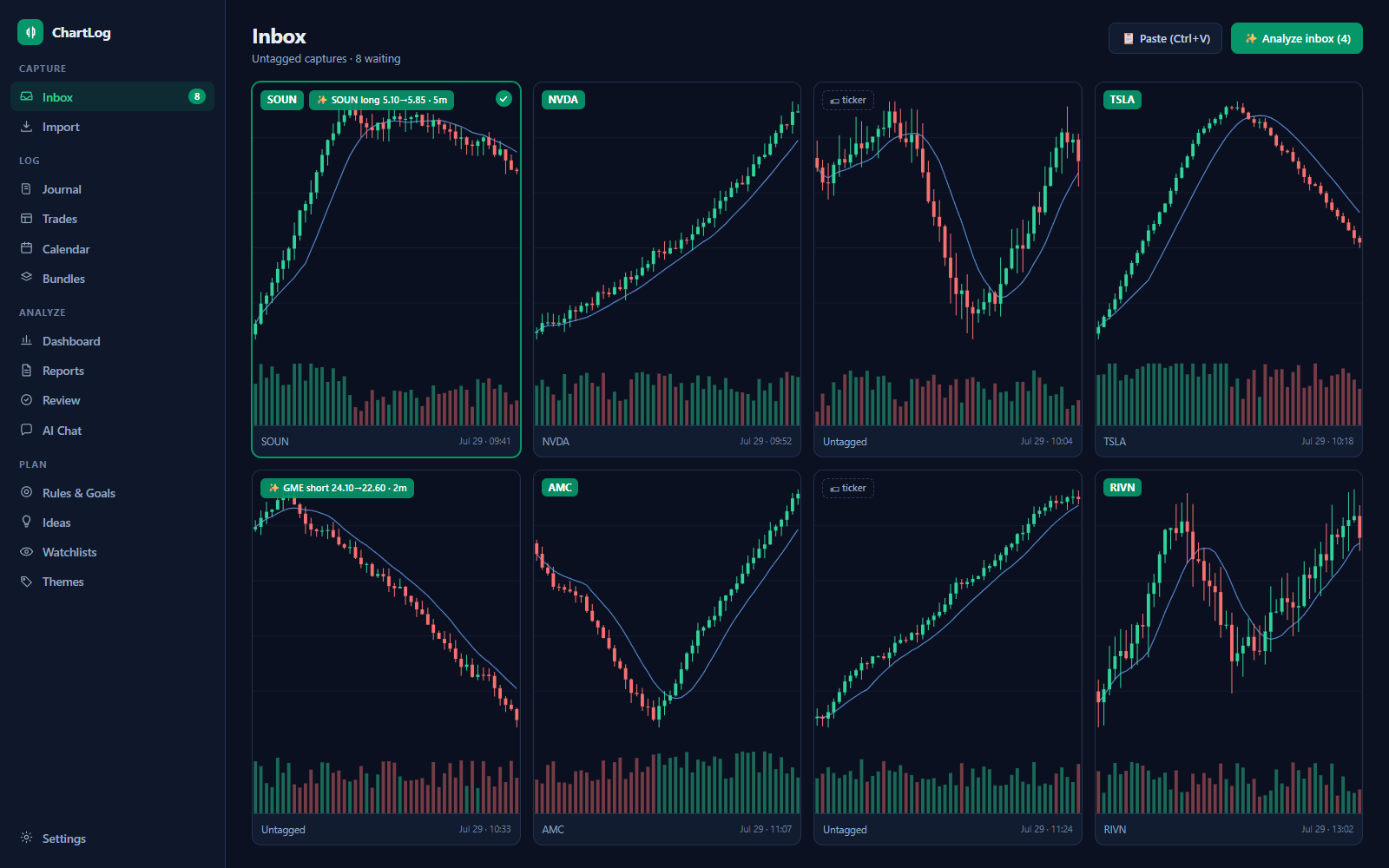Click the Themes tag icon
The height and width of the screenshot is (868, 1389).
27,581
